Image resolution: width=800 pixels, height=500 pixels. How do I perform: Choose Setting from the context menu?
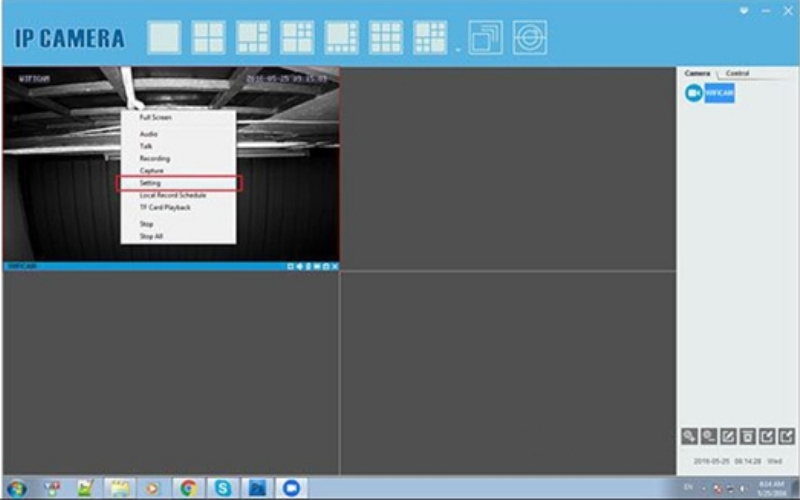pos(150,183)
